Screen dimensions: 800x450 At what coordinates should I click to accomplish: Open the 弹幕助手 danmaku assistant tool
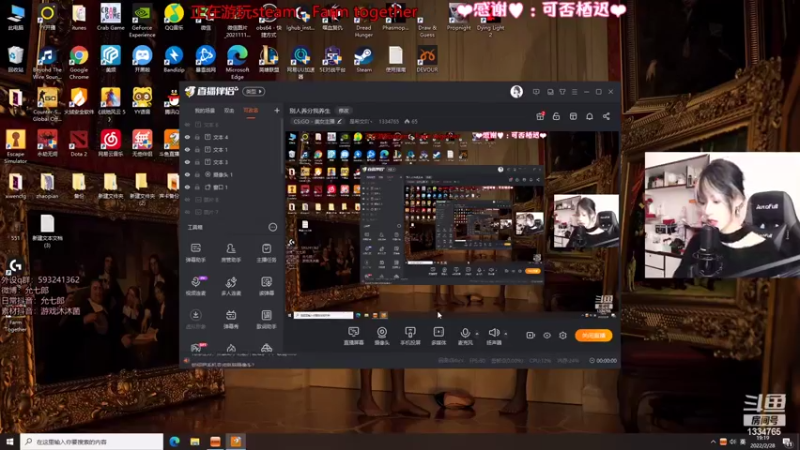click(x=195, y=253)
